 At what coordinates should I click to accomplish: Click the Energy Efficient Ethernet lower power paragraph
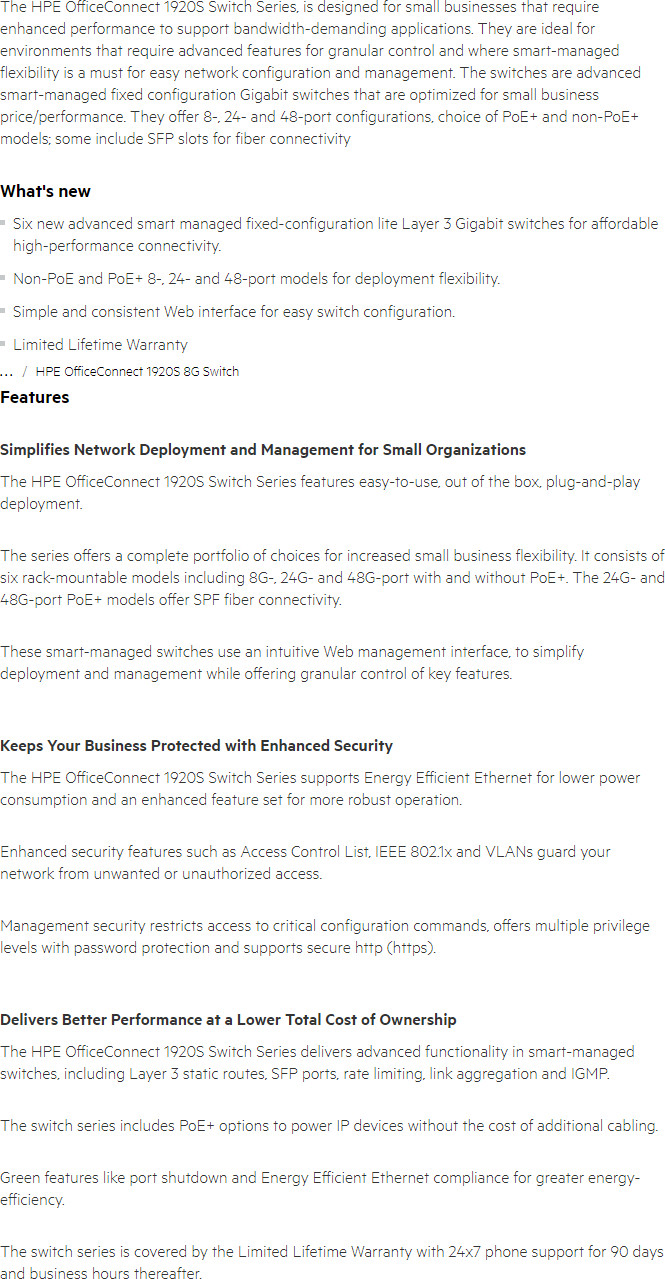click(320, 789)
